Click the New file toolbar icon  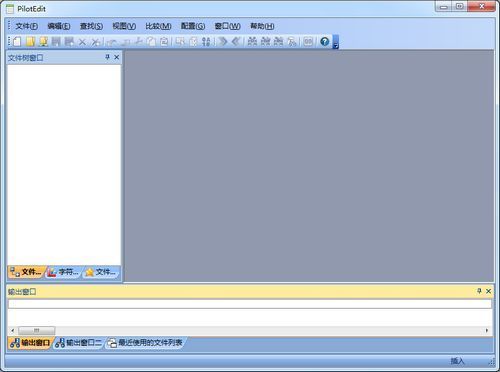pyautogui.click(x=17, y=42)
